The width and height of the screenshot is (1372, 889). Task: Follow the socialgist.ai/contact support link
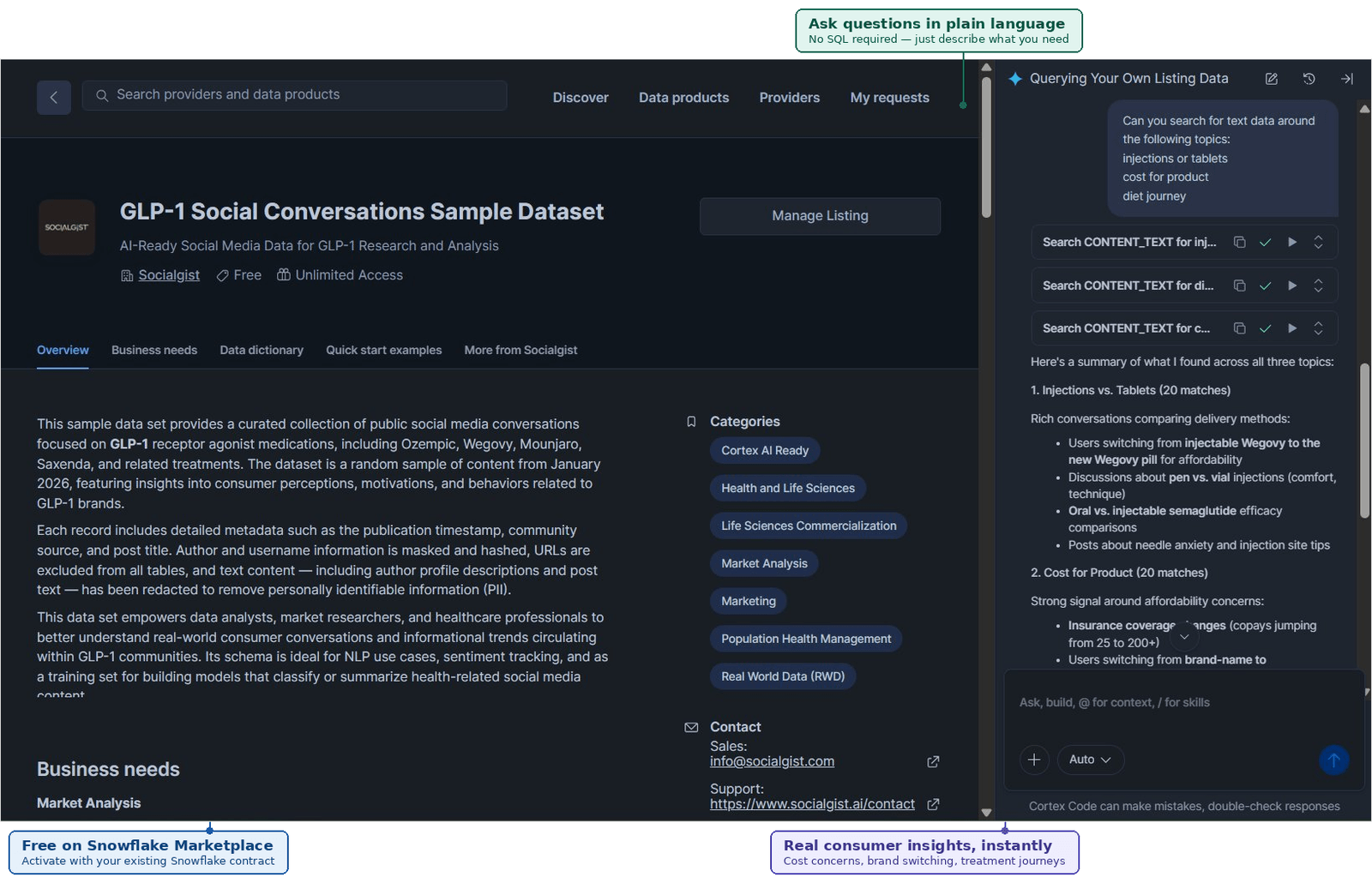point(812,804)
